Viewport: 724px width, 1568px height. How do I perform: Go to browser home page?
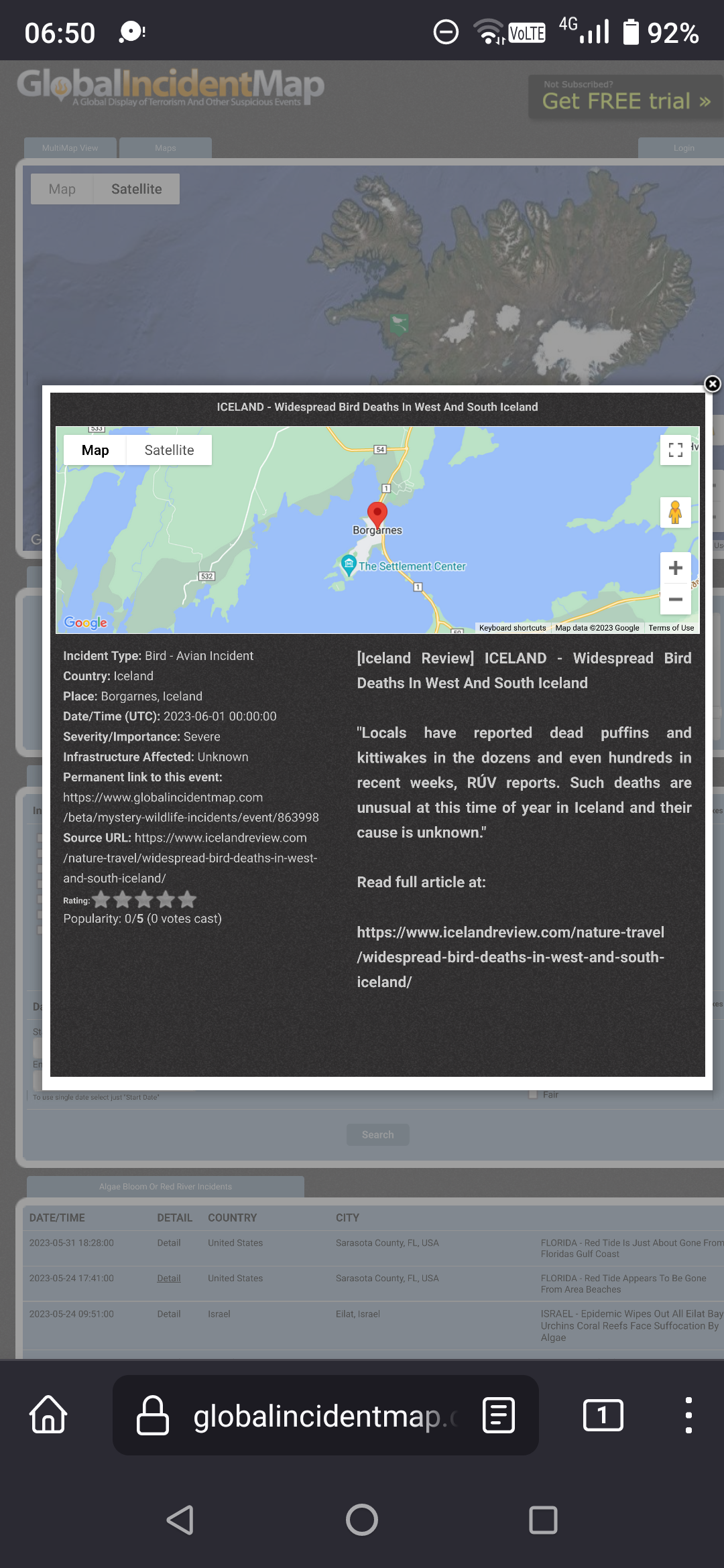(x=49, y=1415)
